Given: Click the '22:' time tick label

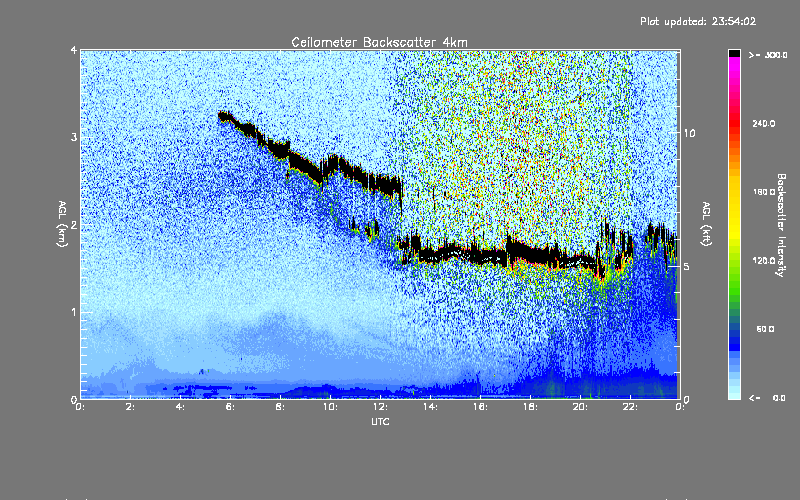Looking at the screenshot, I should [630, 407].
